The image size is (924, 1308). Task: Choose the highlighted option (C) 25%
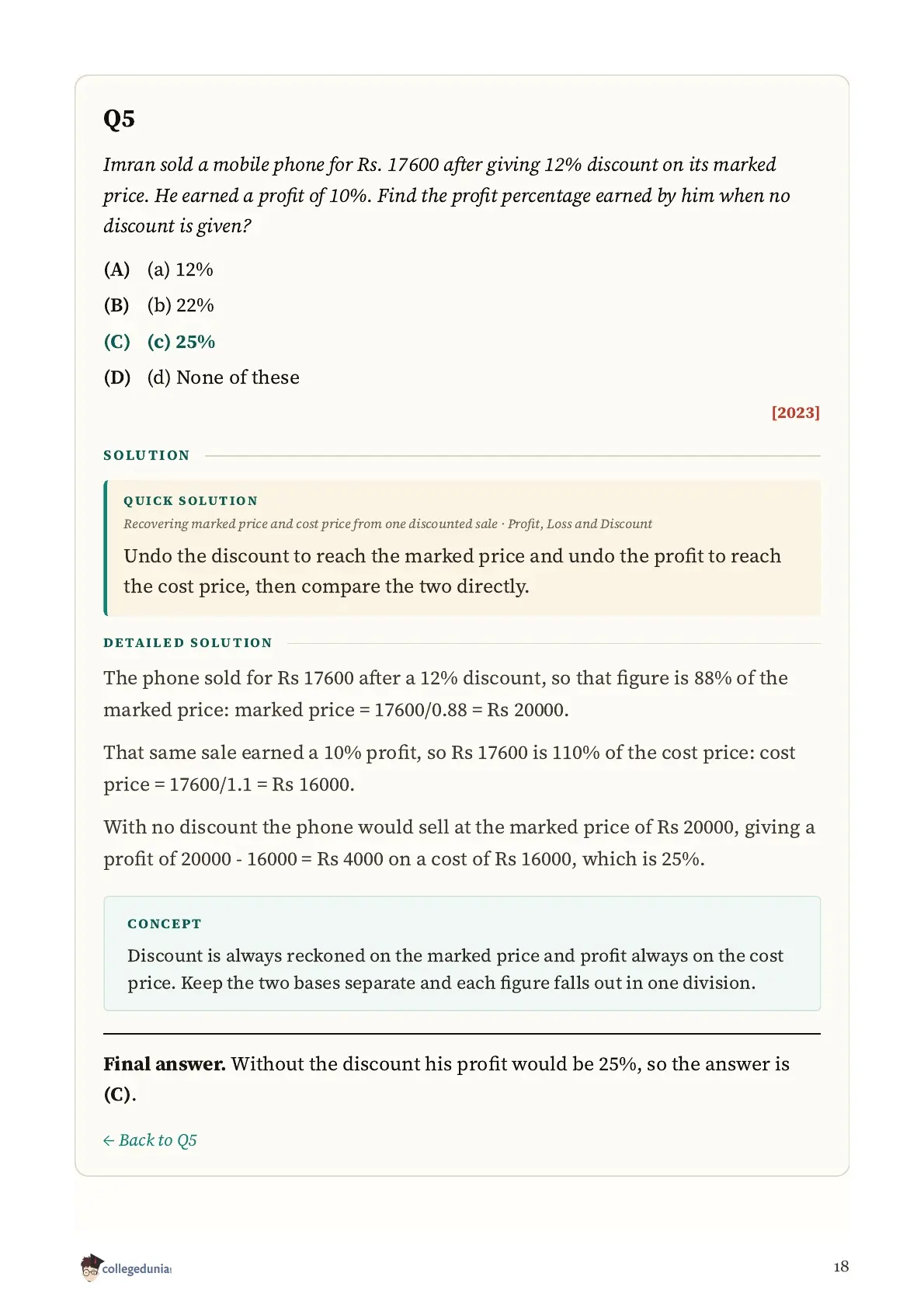coord(159,342)
